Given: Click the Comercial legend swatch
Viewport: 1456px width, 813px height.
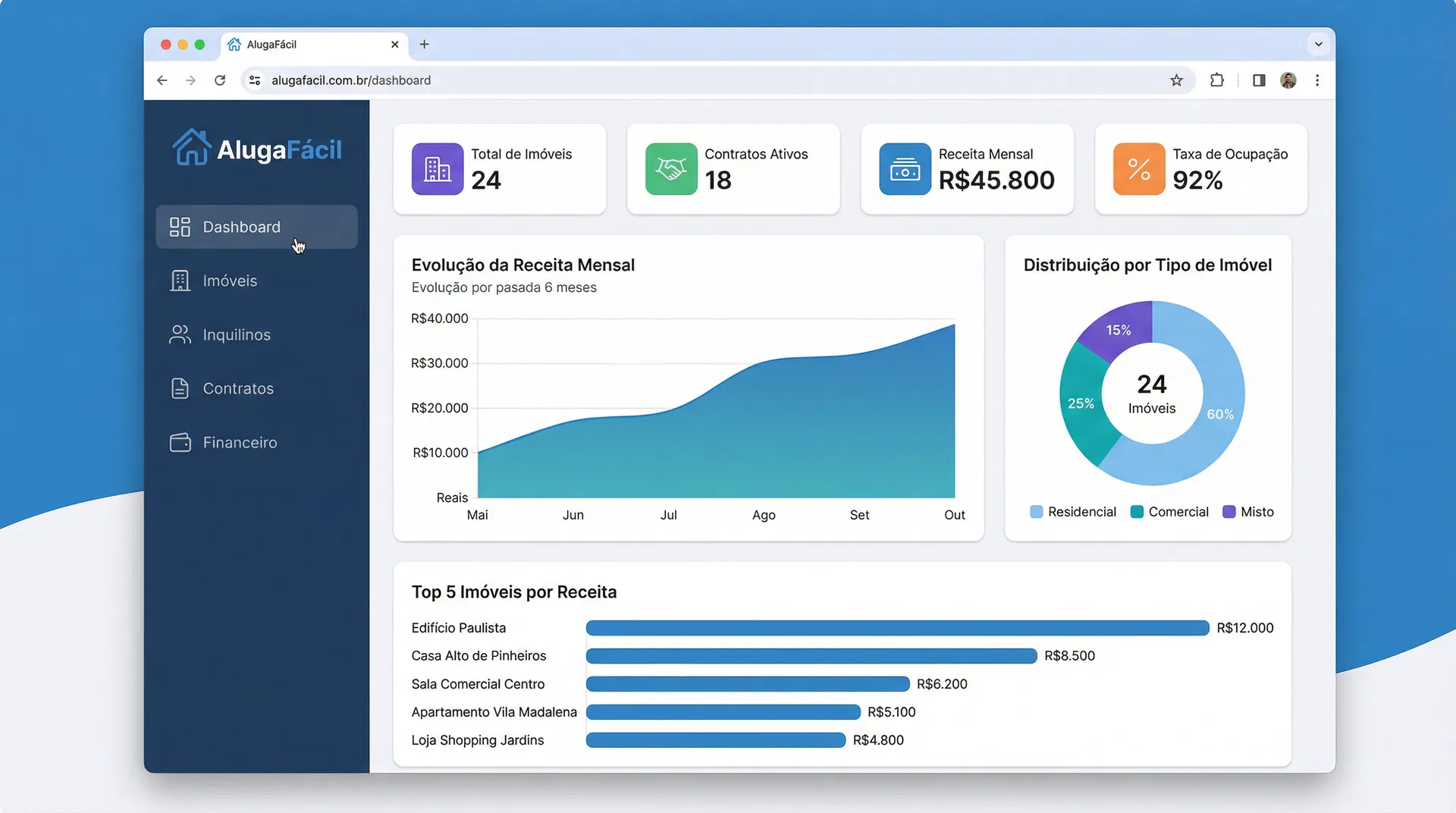Looking at the screenshot, I should [1137, 511].
